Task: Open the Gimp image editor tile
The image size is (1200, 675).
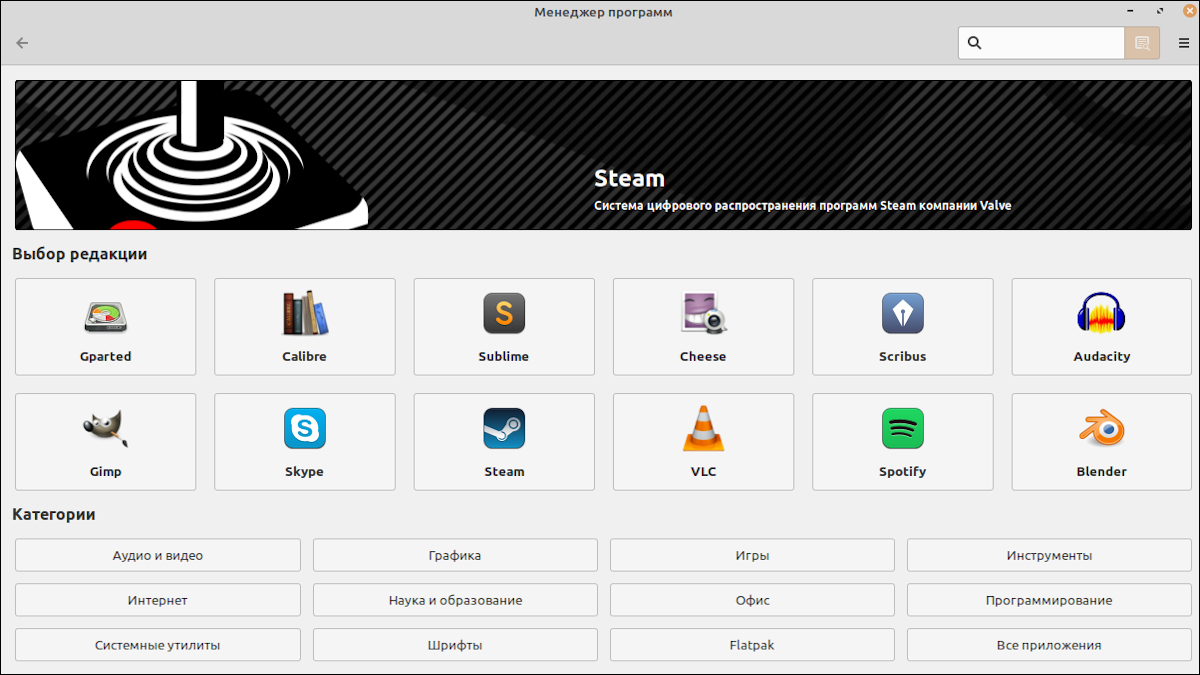Action: point(105,442)
